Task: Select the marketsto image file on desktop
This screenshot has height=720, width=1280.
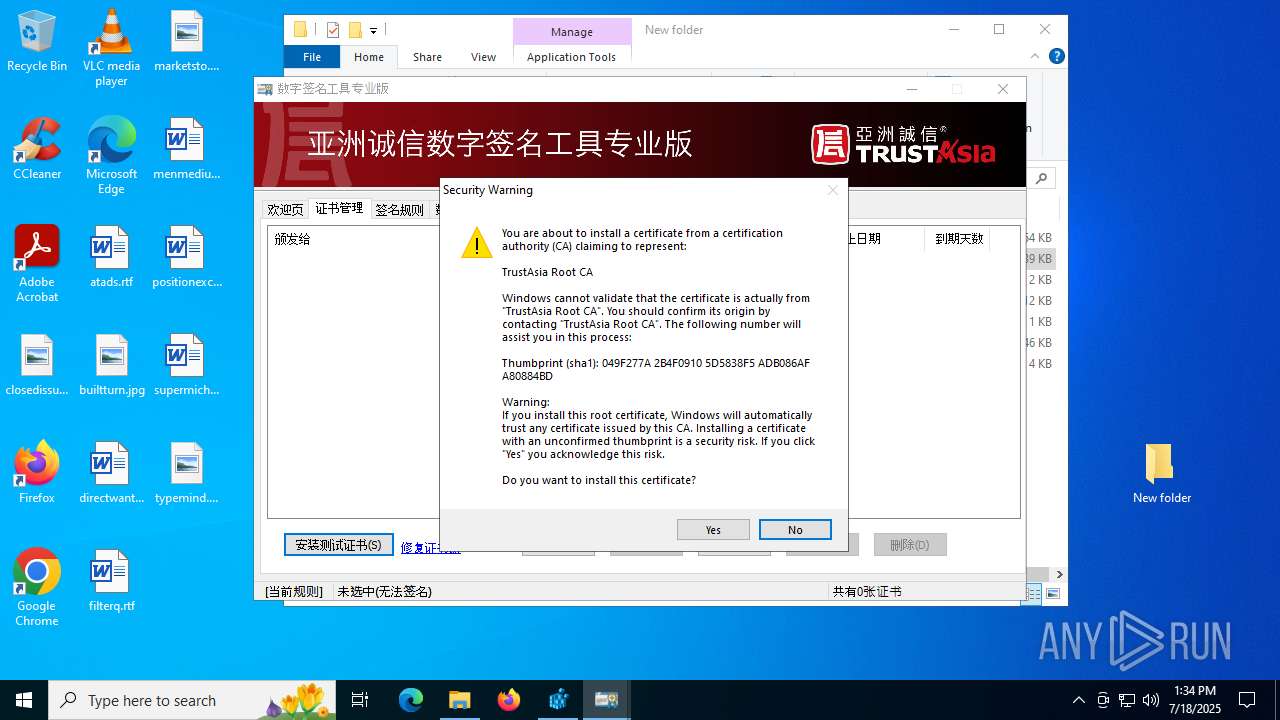Action: coord(186,42)
